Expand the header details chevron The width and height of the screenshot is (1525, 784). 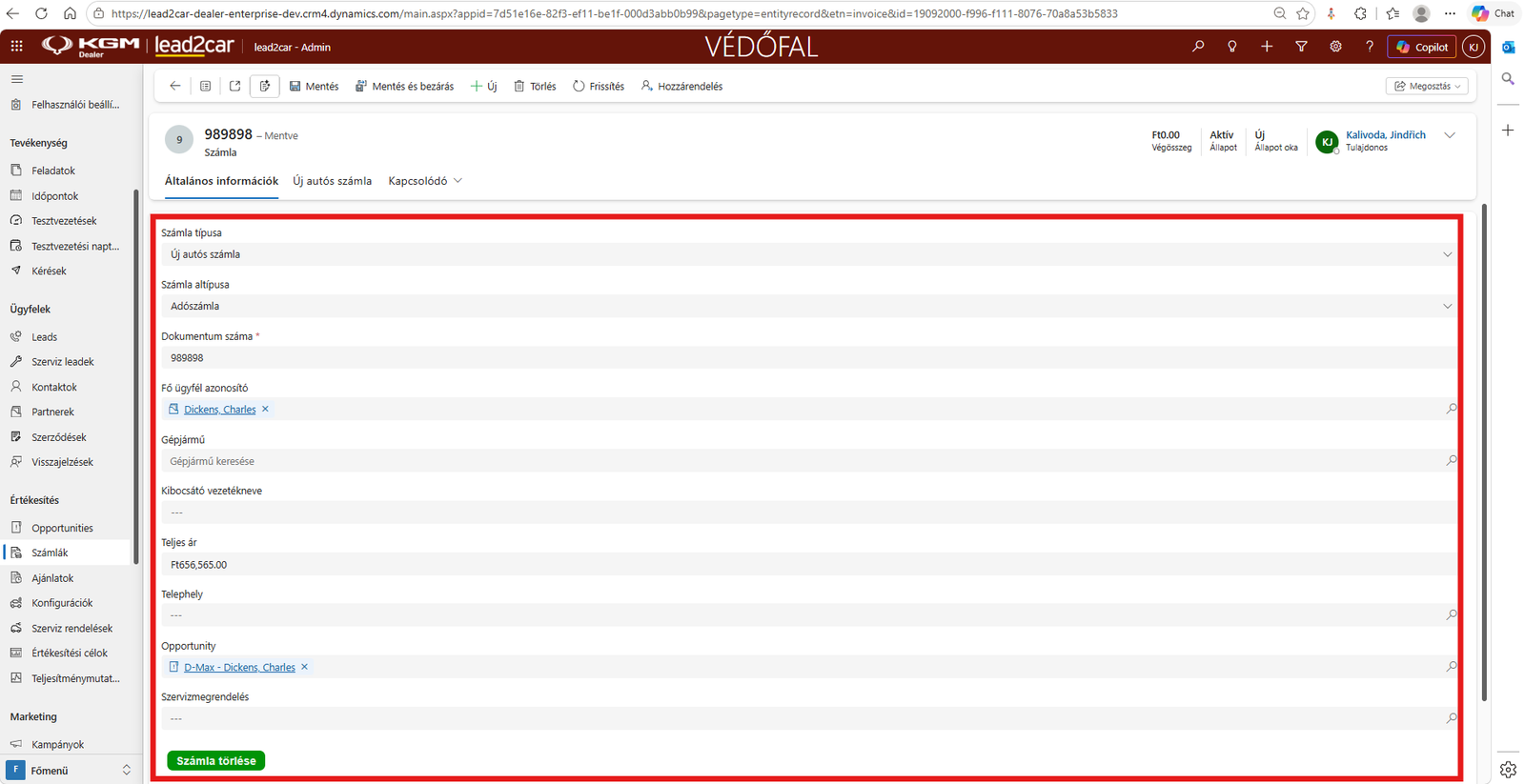click(x=1450, y=135)
